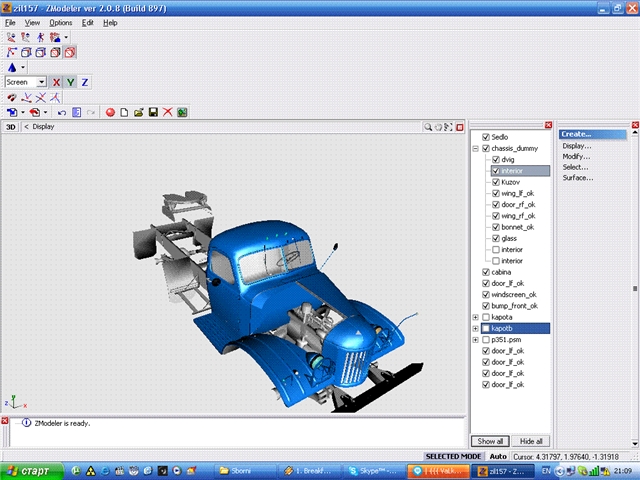Uncheck the Sedlo object checkbox
The width and height of the screenshot is (640, 480).
click(x=486, y=137)
